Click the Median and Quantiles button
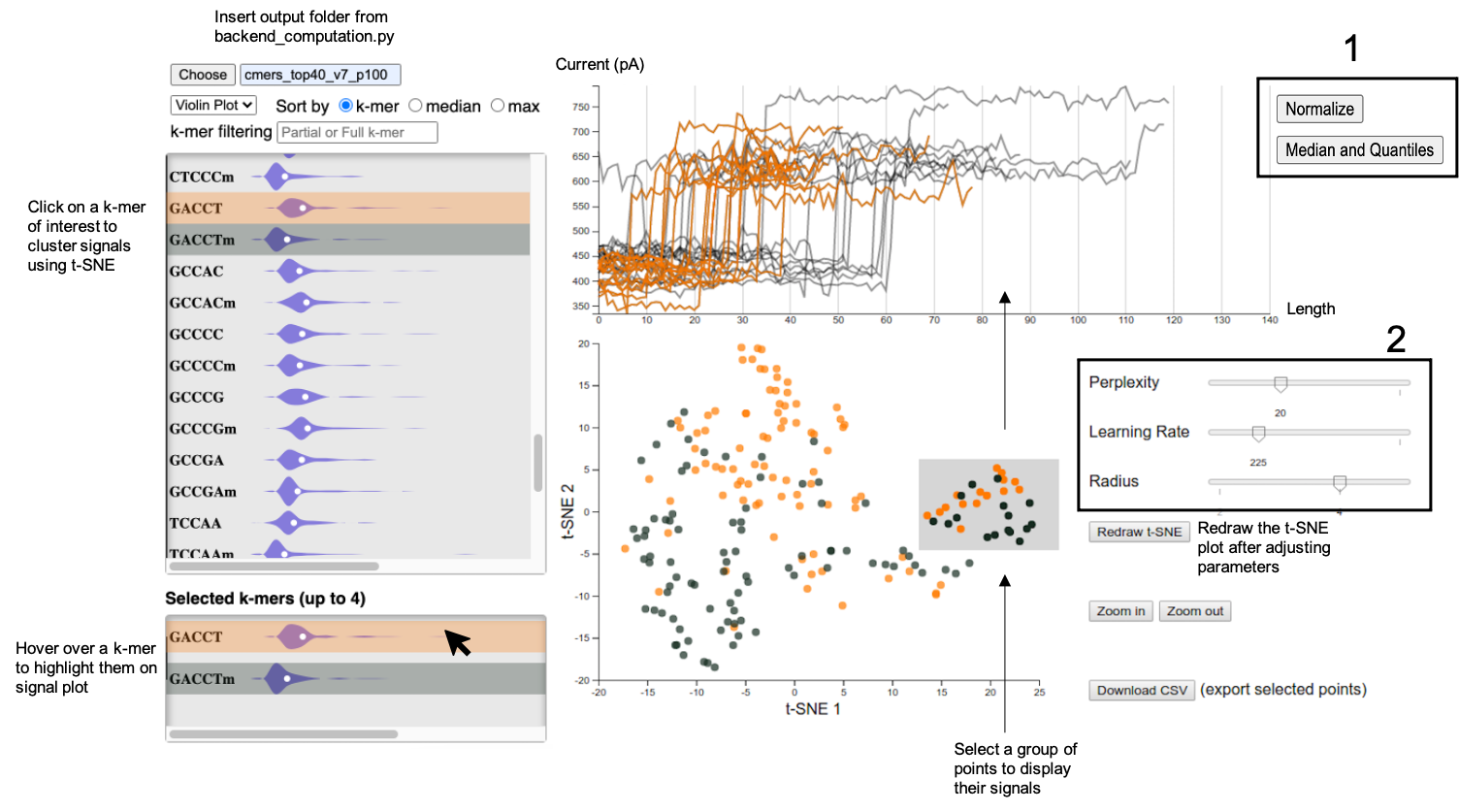The width and height of the screenshot is (1459, 812). point(1358,149)
